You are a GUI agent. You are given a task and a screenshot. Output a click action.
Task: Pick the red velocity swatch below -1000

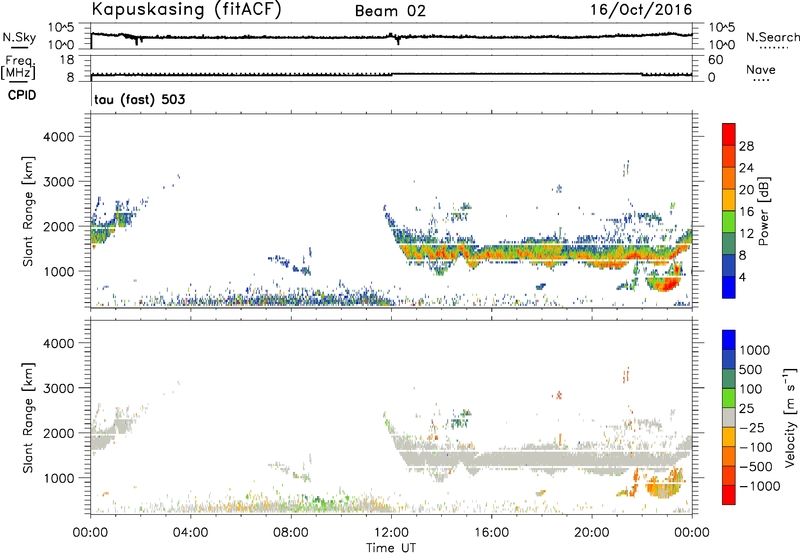(x=729, y=495)
